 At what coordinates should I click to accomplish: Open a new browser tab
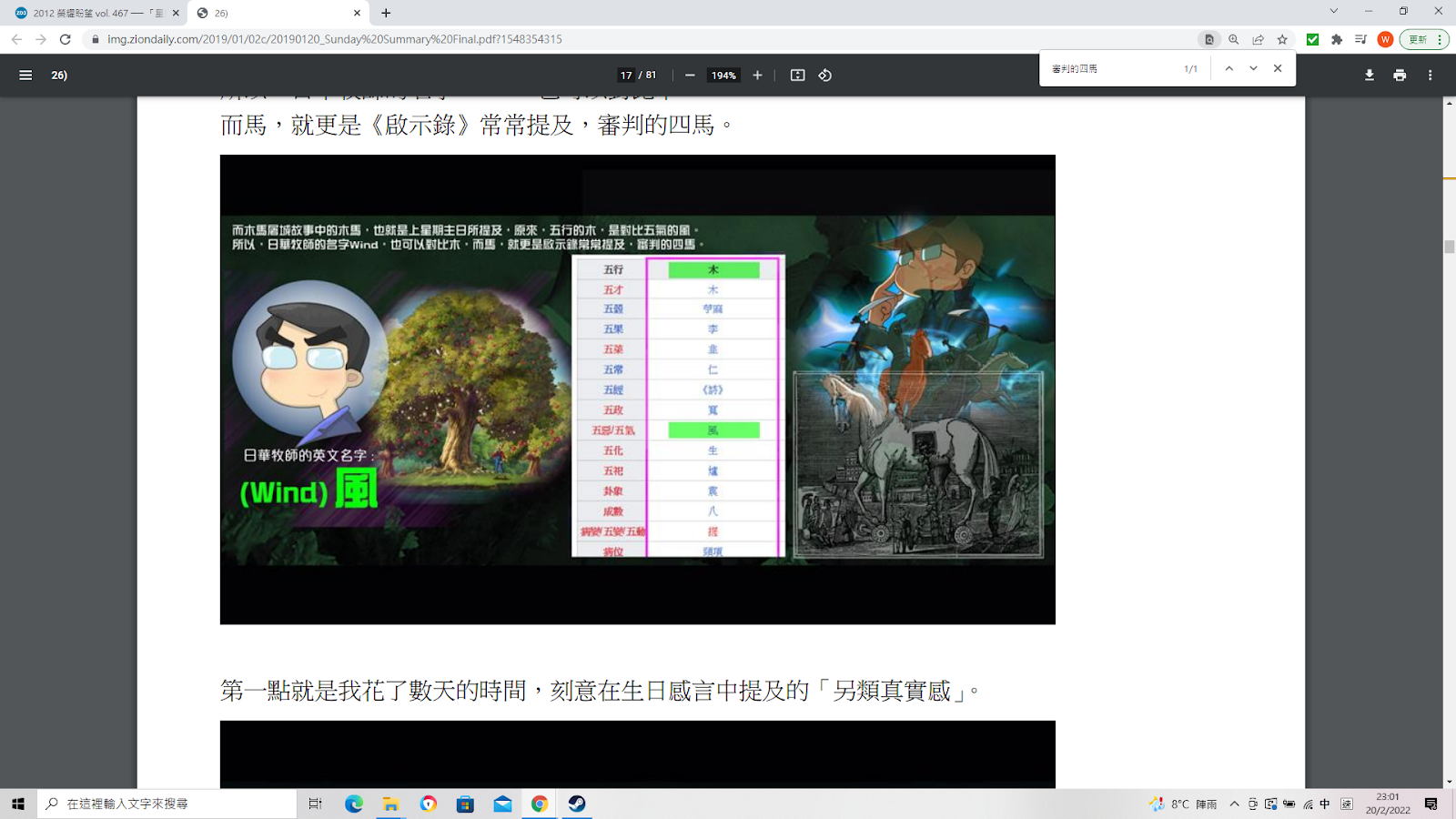[x=386, y=13]
